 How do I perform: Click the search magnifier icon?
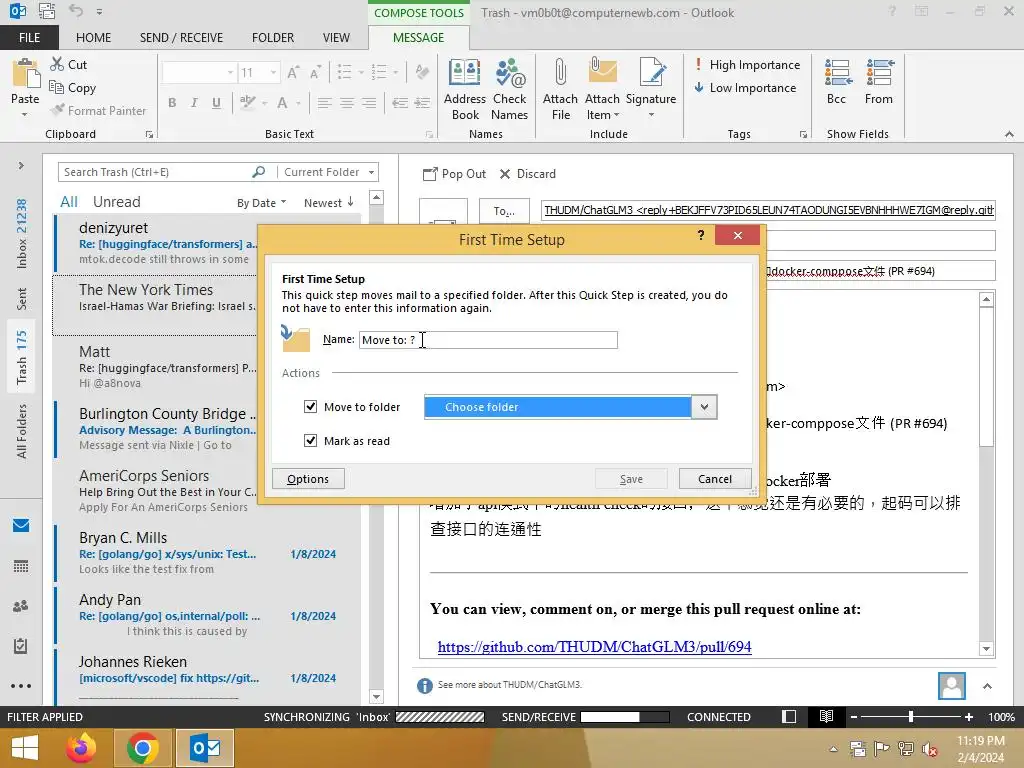coord(259,172)
